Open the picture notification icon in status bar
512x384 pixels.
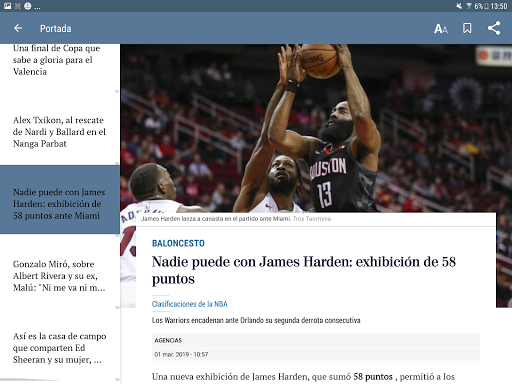click(x=7, y=6)
